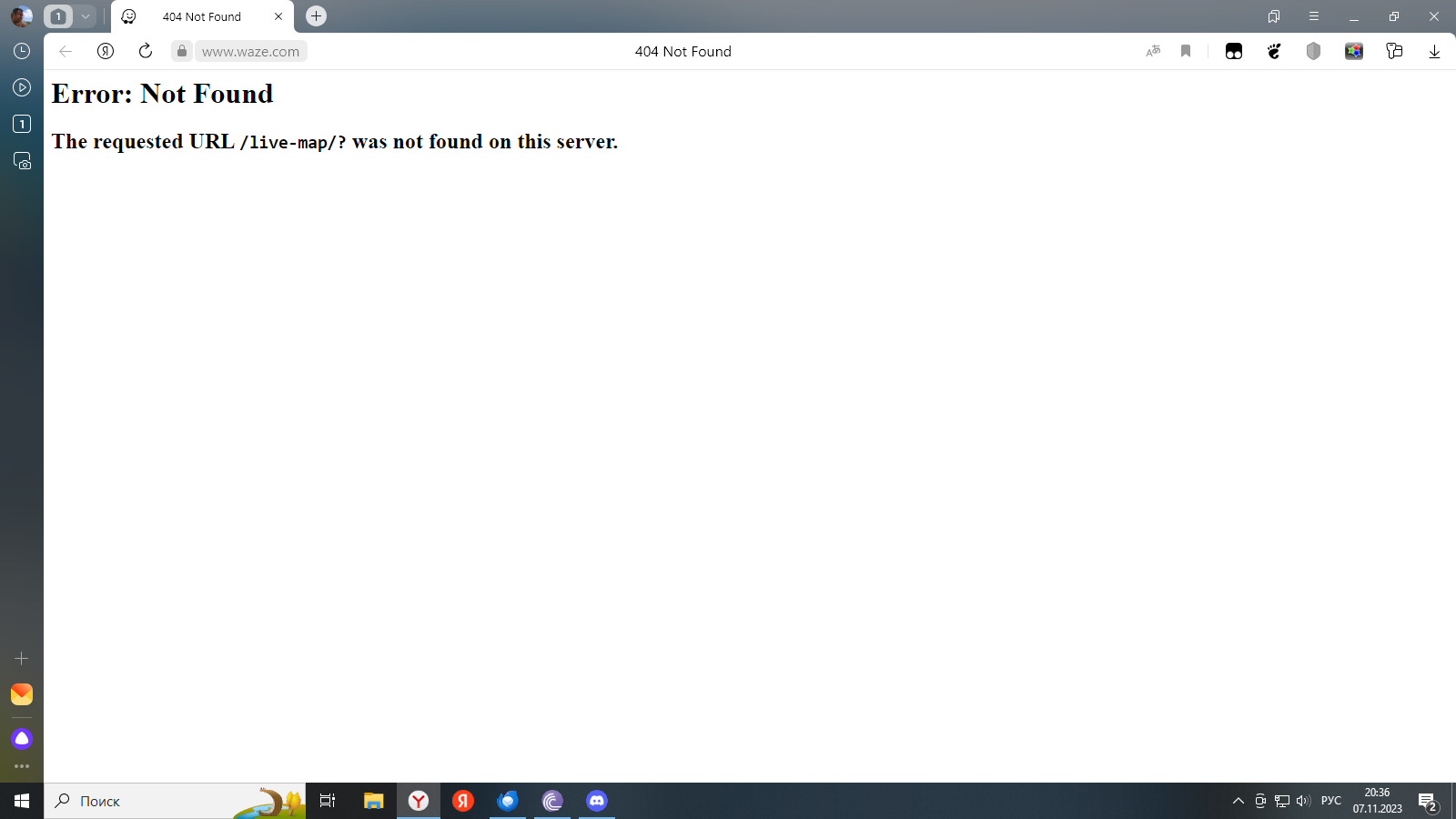Open Discord from the taskbar
Viewport: 1456px width, 819px height.
click(597, 801)
